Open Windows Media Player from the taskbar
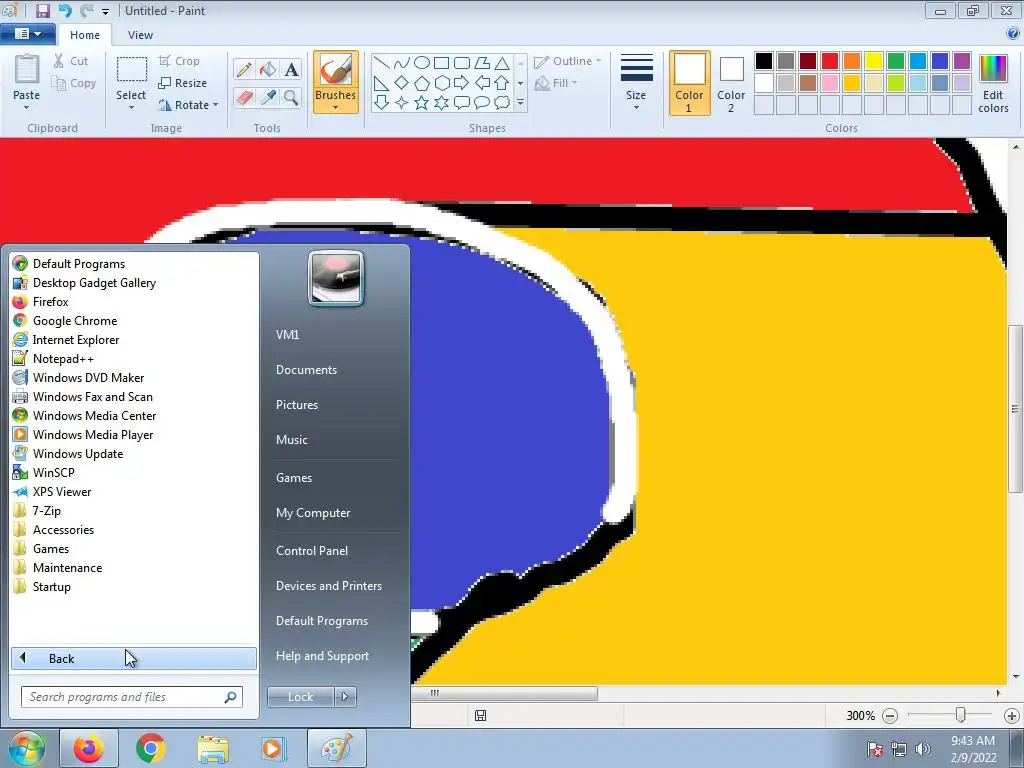 (x=273, y=748)
